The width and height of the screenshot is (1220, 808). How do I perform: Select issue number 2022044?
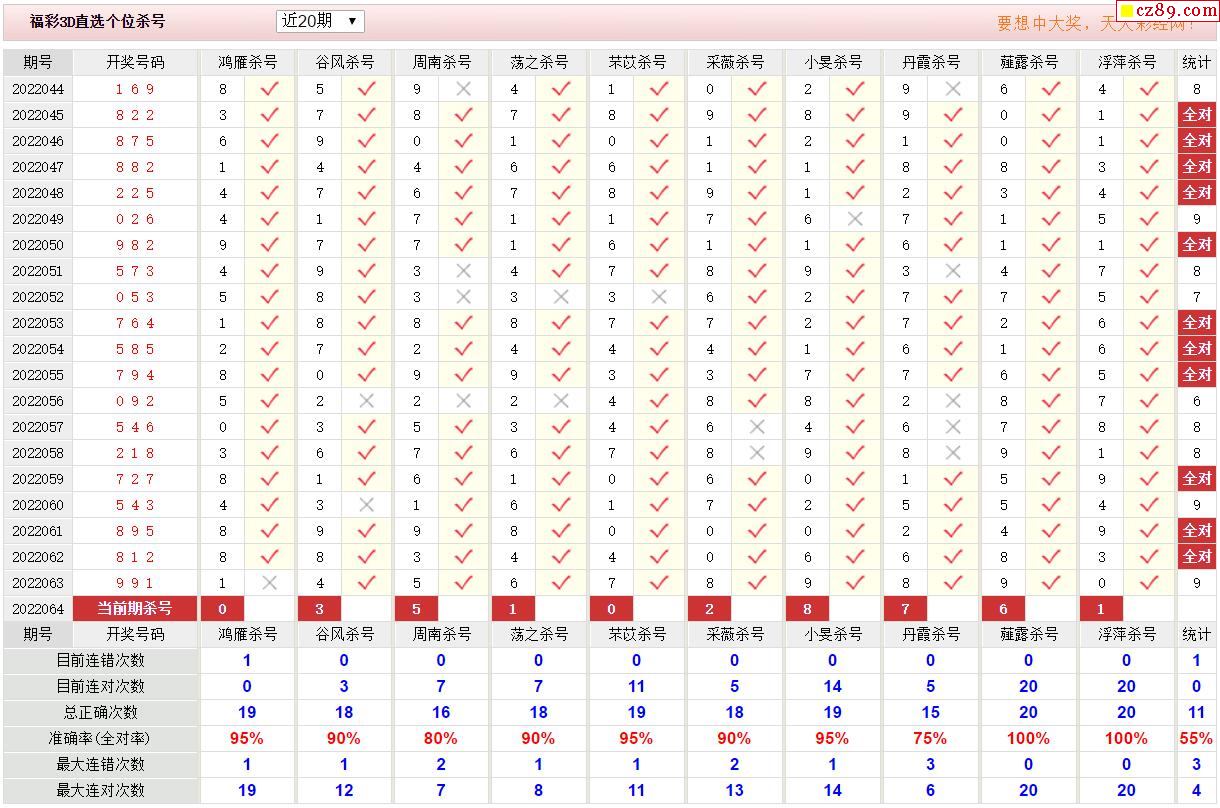click(x=38, y=89)
